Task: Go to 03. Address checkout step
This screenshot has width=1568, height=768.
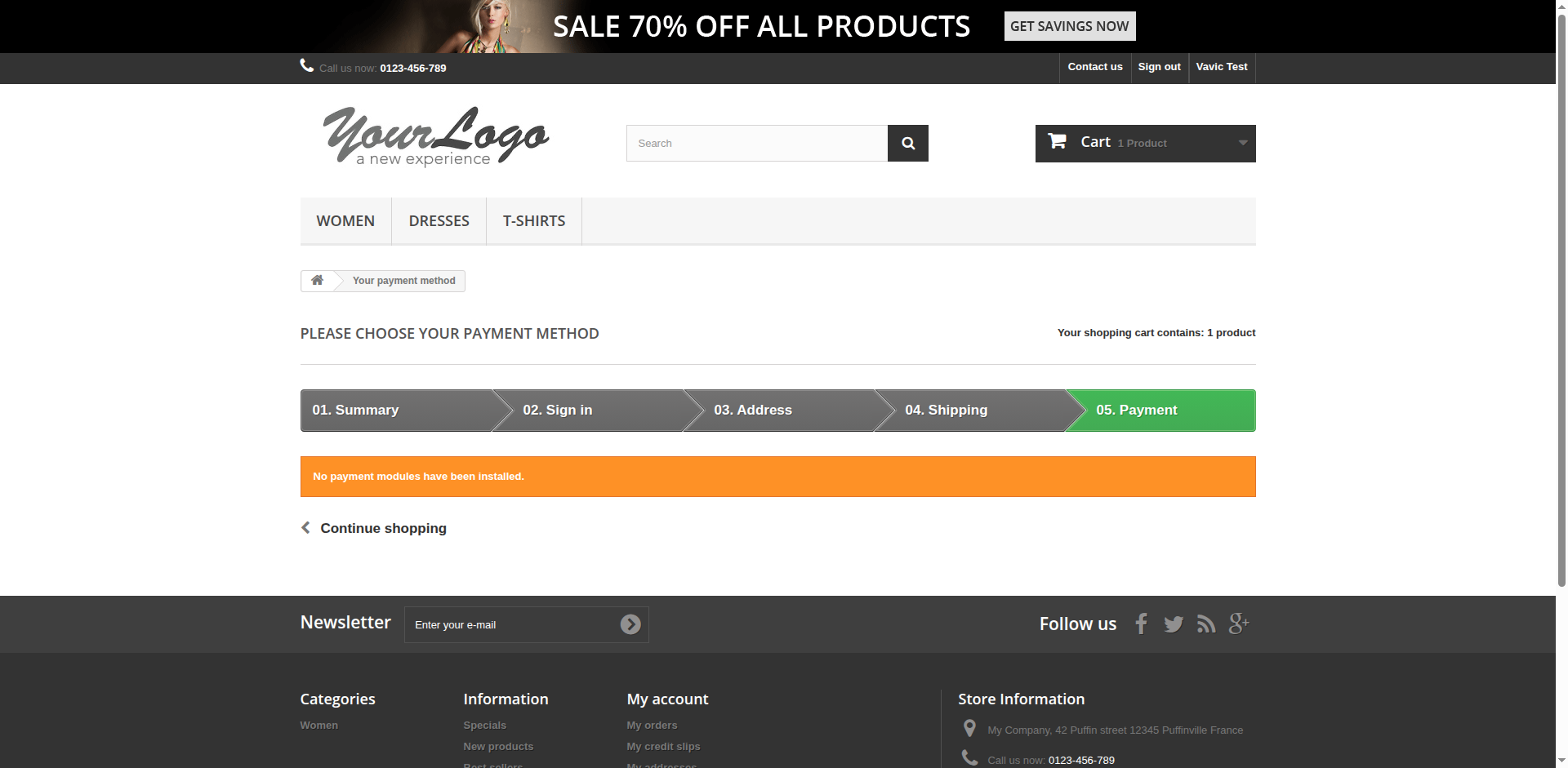Action: coord(752,411)
